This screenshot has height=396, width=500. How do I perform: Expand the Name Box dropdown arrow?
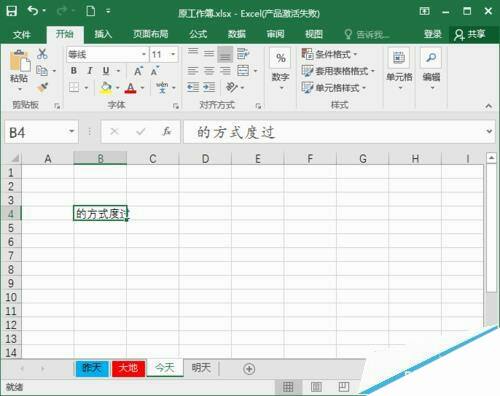click(x=71, y=132)
